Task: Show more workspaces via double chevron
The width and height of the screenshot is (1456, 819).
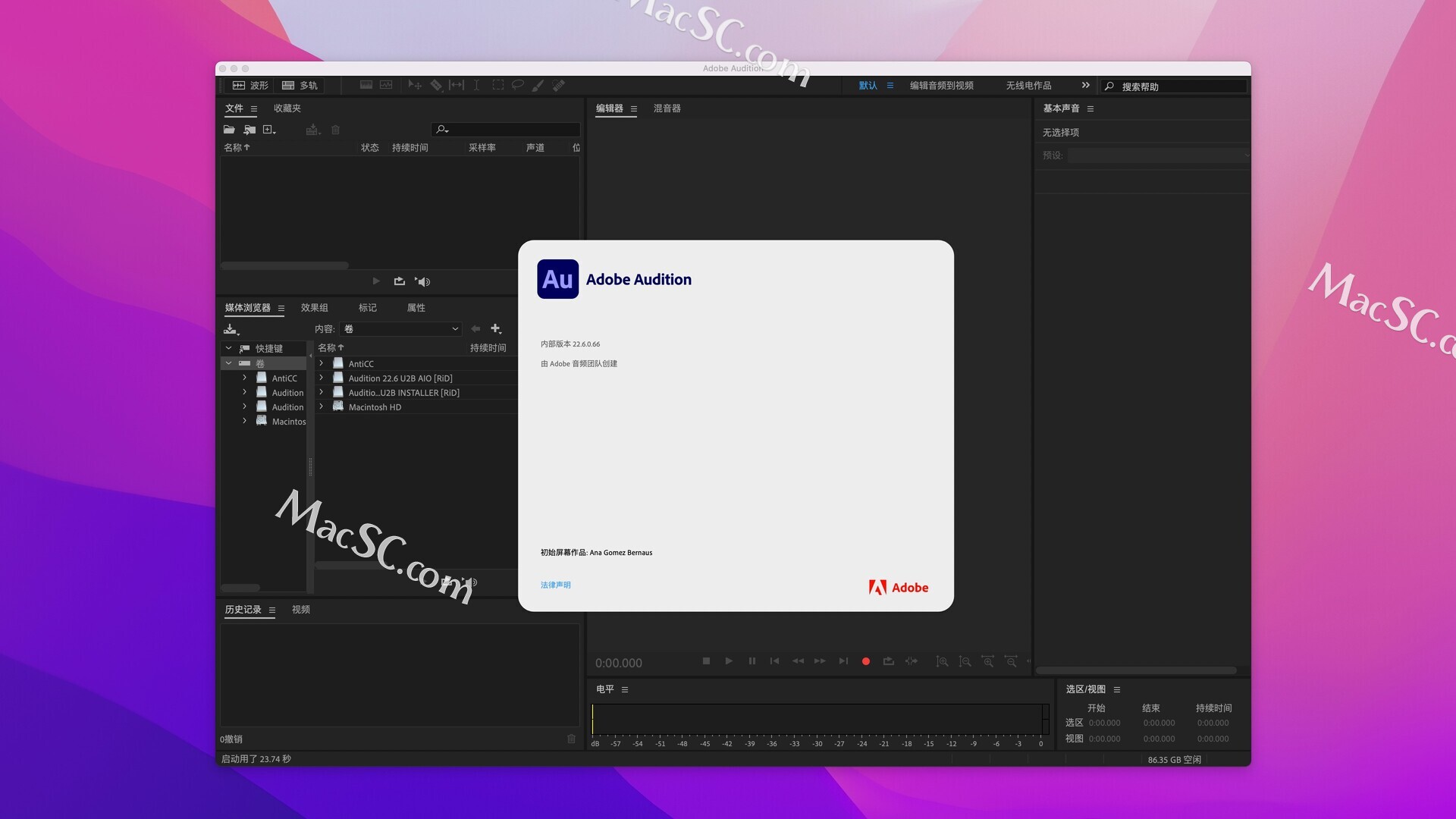Action: [1085, 85]
